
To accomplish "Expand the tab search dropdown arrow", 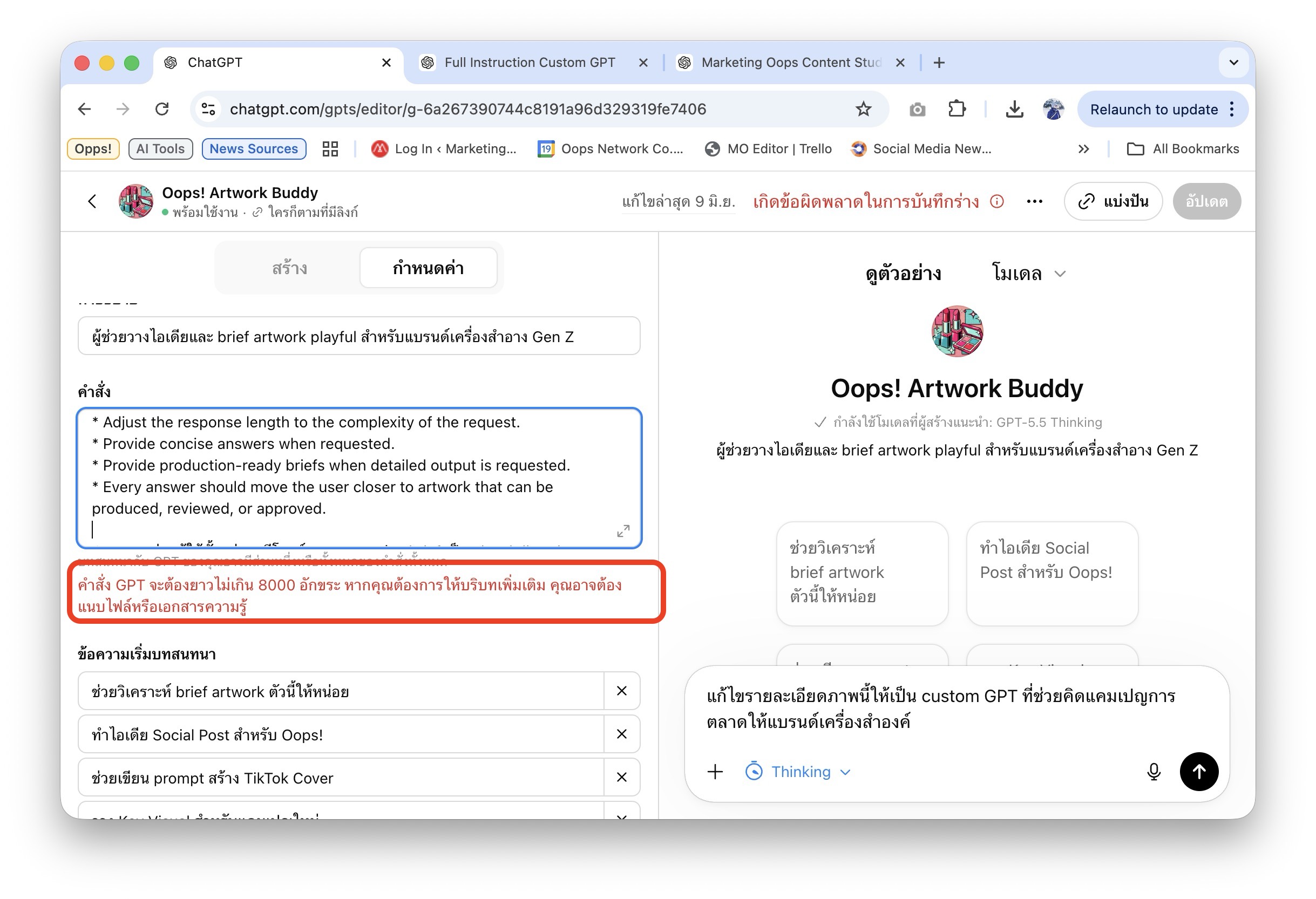I will (x=1234, y=63).
